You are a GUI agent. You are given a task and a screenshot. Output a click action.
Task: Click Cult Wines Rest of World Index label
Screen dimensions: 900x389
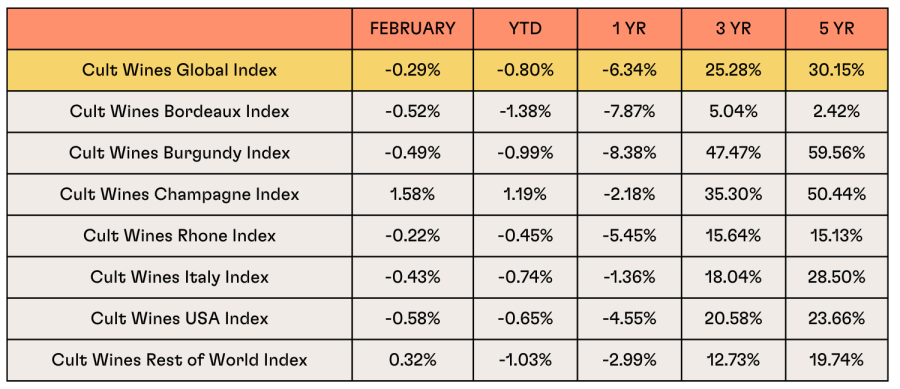180,360
